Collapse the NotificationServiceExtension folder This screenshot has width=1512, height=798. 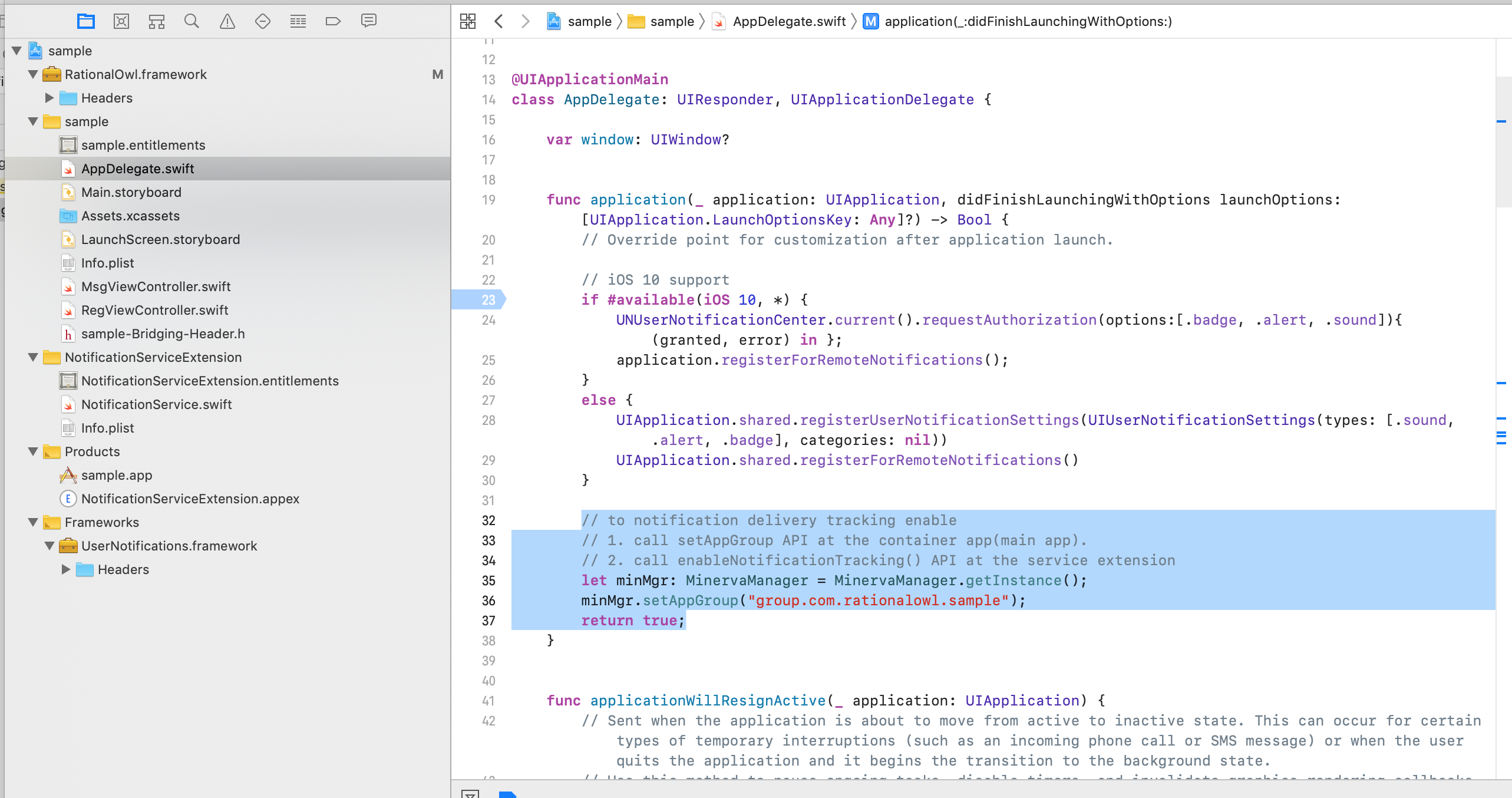[33, 358]
